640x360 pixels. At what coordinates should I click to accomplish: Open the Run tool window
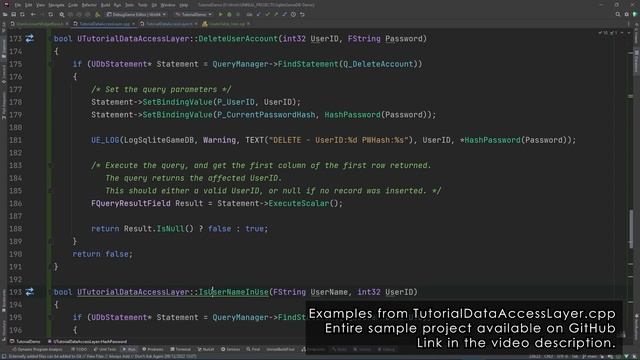(x=129, y=349)
